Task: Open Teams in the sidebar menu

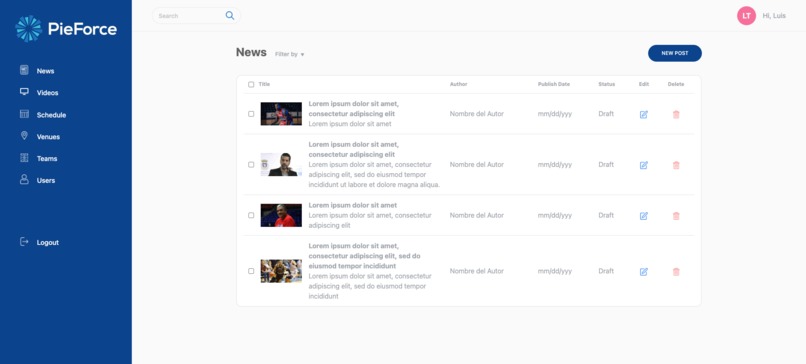Action: (x=47, y=158)
